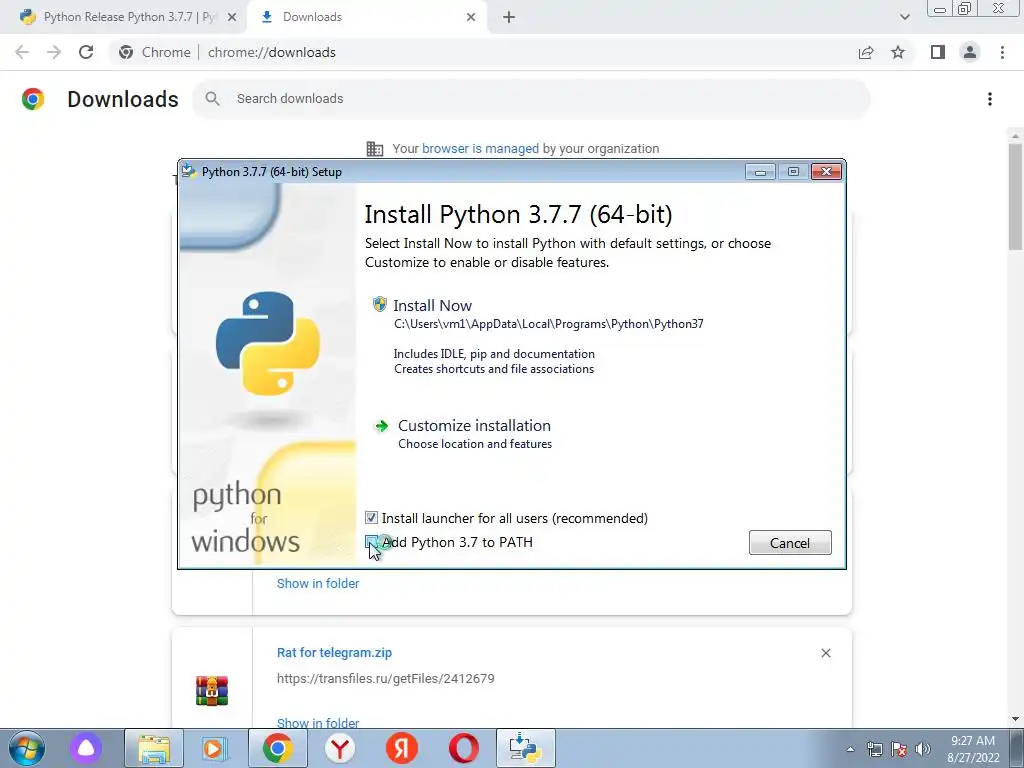
Task: Open Windows Media Player from taskbar
Action: click(214, 748)
